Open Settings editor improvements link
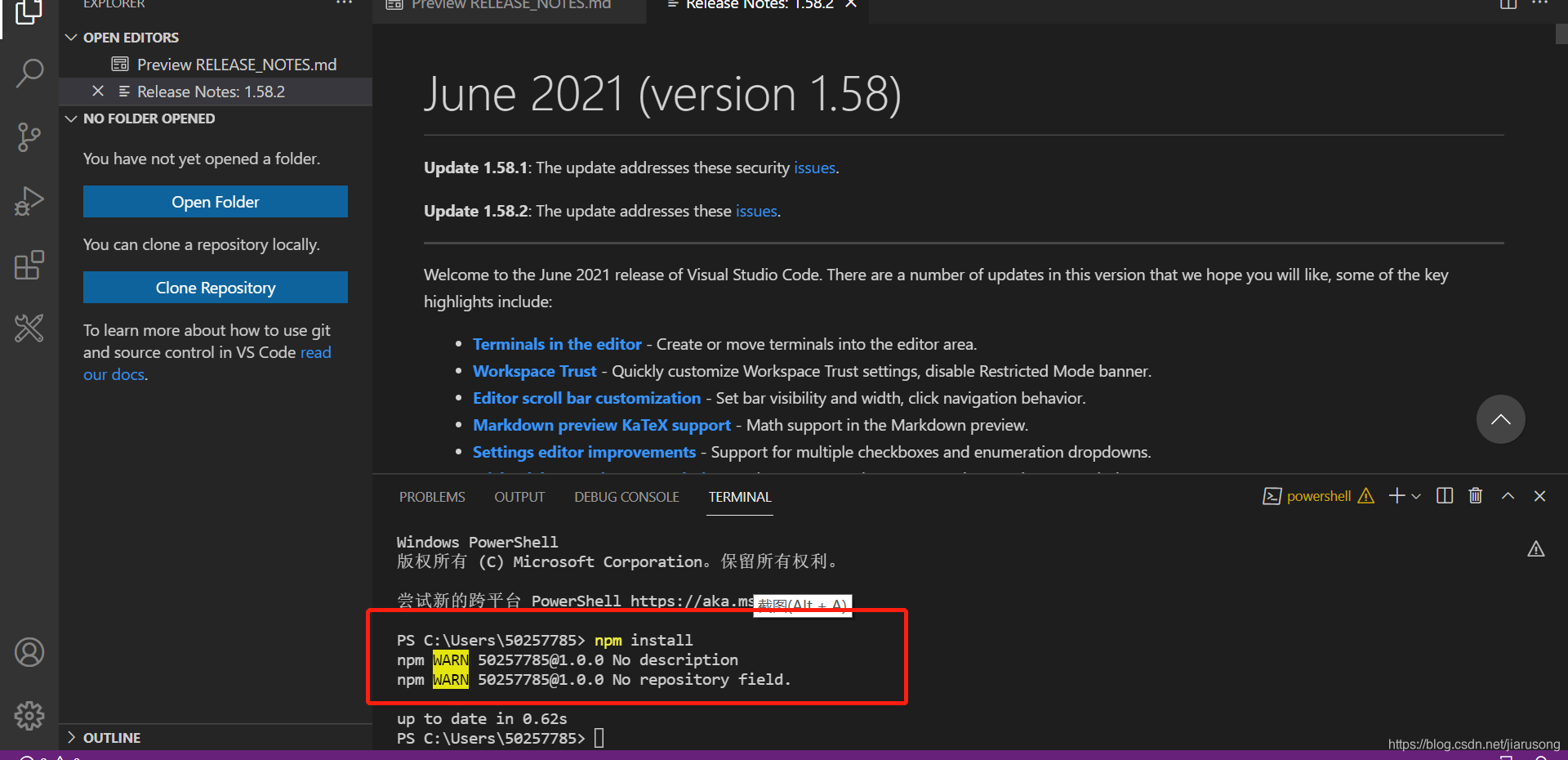Screen dimensions: 1568x760 pos(584,452)
